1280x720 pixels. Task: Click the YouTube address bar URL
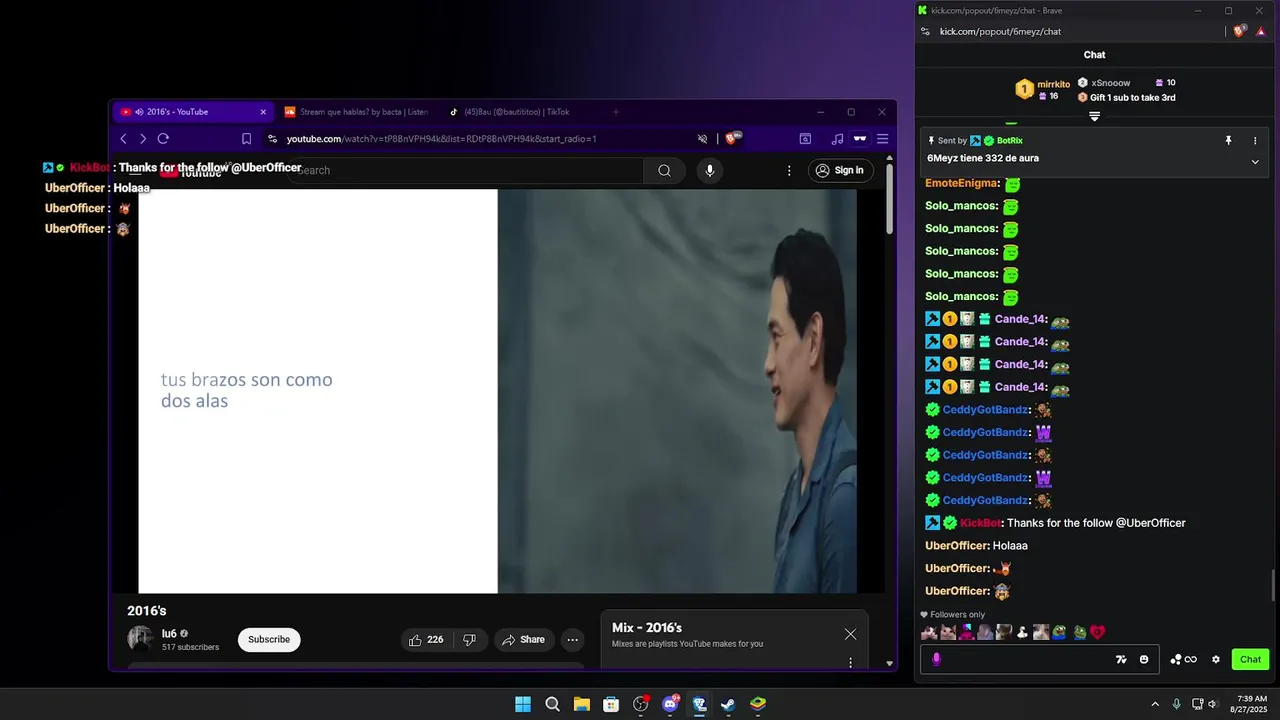pyautogui.click(x=441, y=139)
